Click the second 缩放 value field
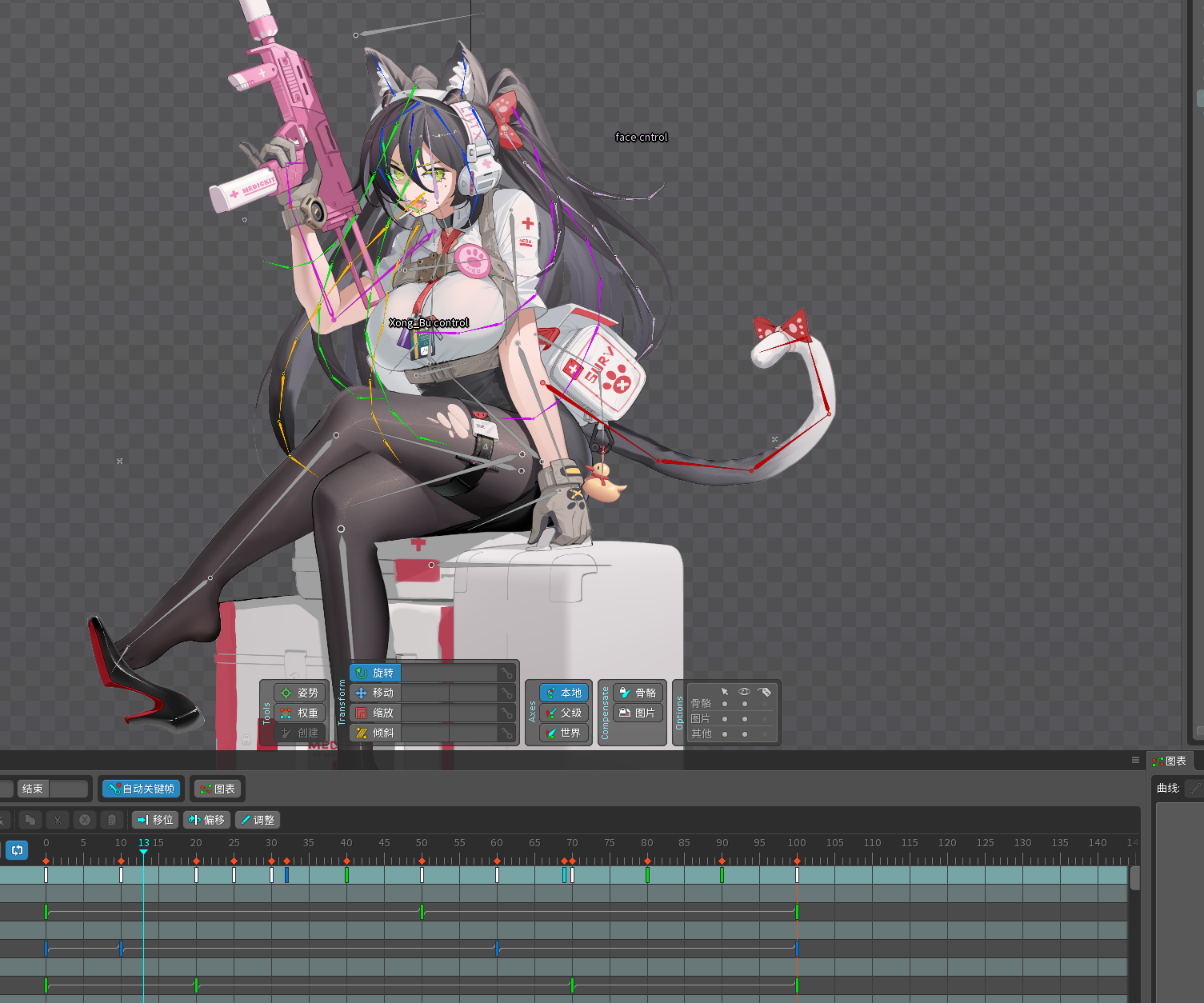1204x1003 pixels. tap(473, 713)
